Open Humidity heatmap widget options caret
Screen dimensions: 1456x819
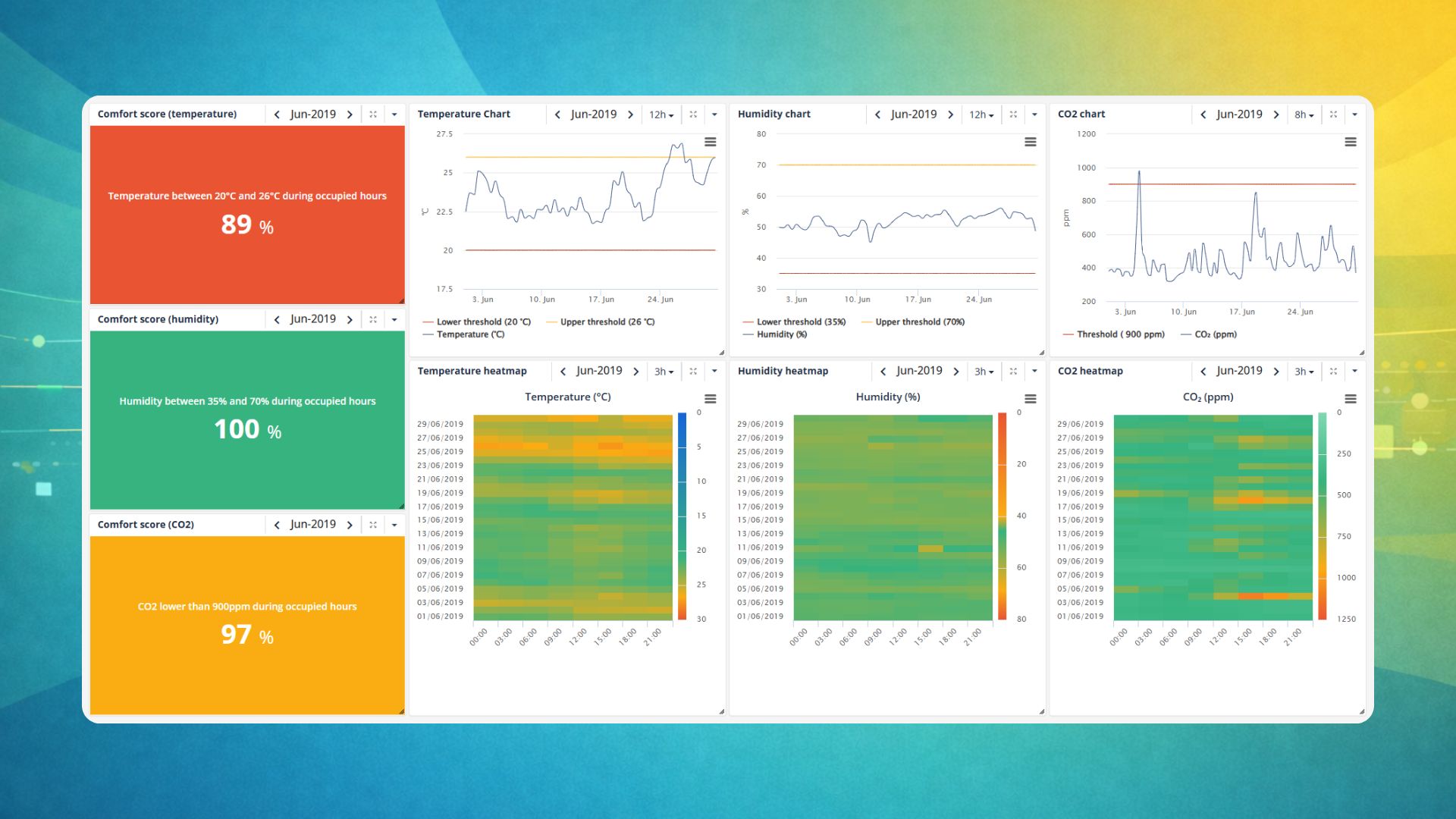click(x=1034, y=372)
